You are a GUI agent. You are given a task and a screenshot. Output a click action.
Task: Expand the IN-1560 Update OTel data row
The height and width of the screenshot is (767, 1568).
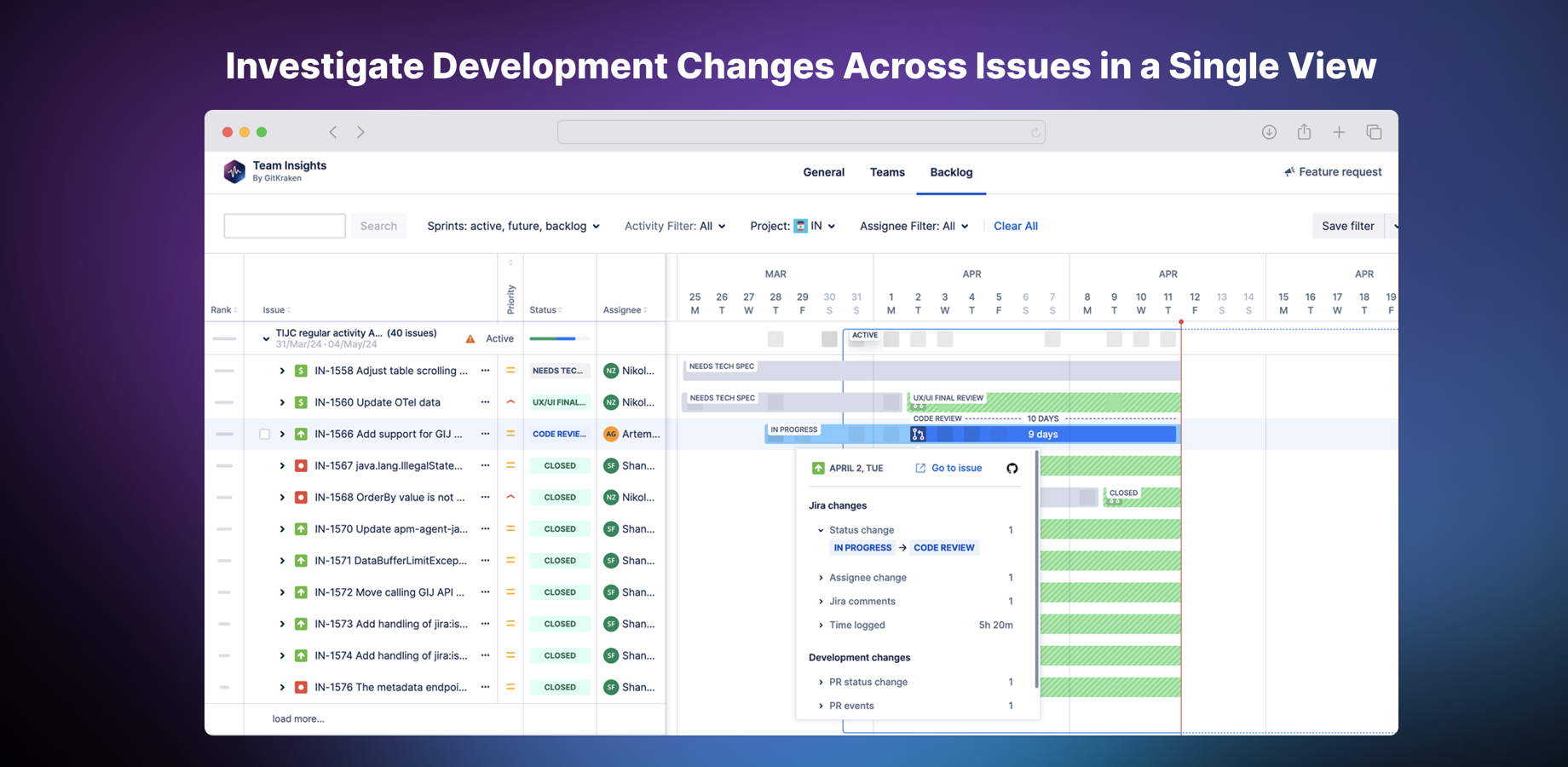pyautogui.click(x=282, y=402)
